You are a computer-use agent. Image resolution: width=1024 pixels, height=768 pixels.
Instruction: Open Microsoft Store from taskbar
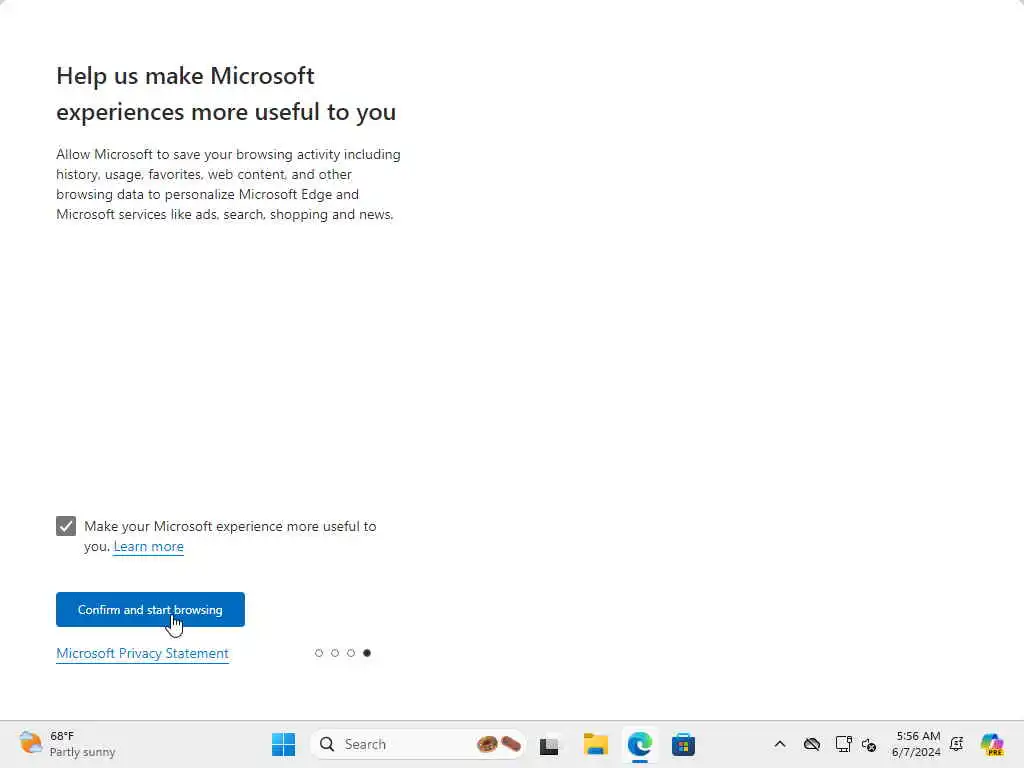point(683,744)
